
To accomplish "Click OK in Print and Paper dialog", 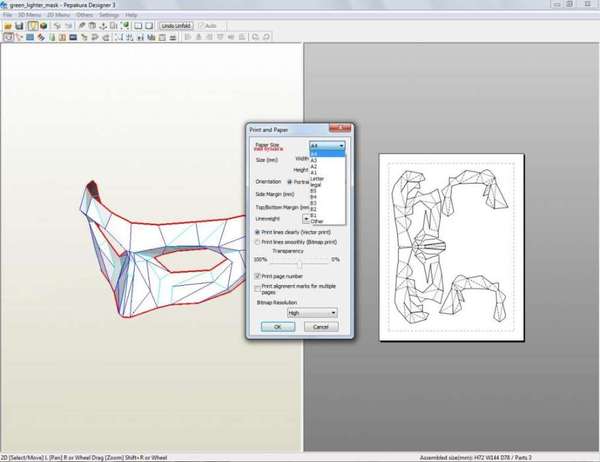I will (278, 327).
